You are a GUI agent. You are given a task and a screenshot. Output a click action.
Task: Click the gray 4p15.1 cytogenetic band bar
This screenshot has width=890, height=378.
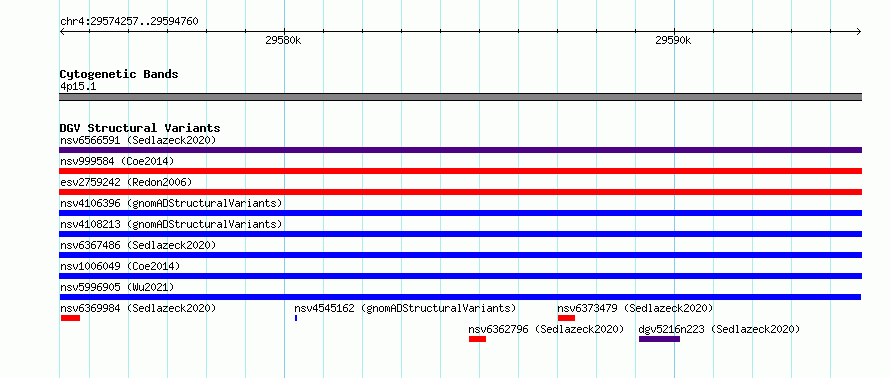(460, 97)
